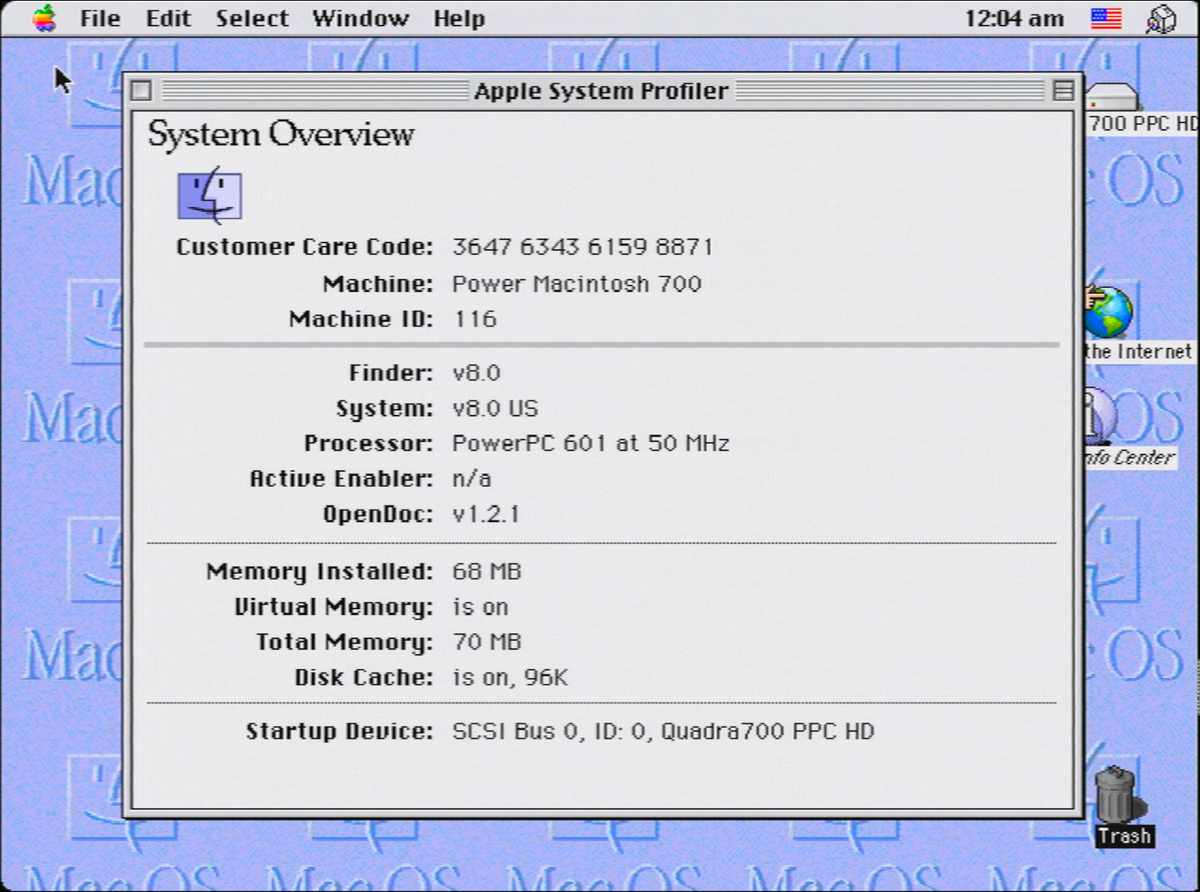Click the PowerPC 601 at 50 MHz value

pyautogui.click(x=591, y=443)
